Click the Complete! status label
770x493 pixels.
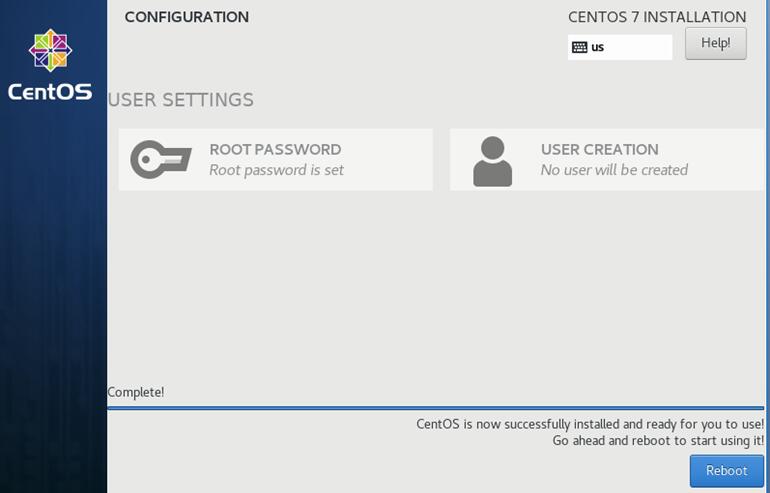click(136, 392)
